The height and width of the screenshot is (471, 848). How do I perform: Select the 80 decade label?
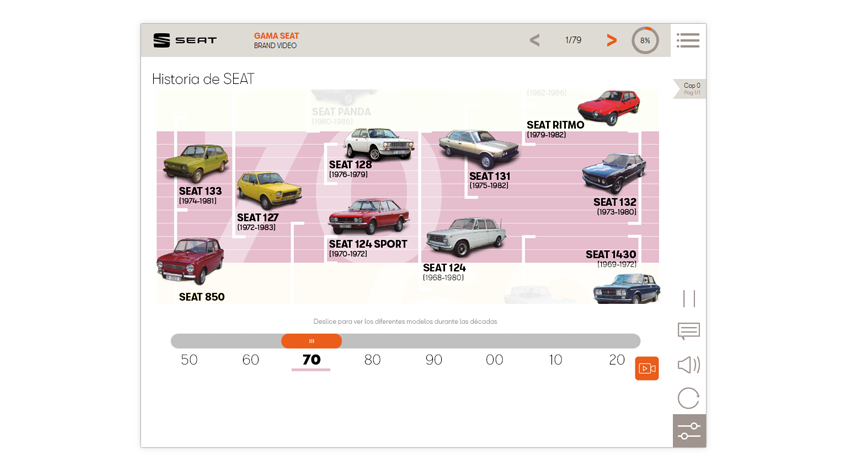(372, 360)
